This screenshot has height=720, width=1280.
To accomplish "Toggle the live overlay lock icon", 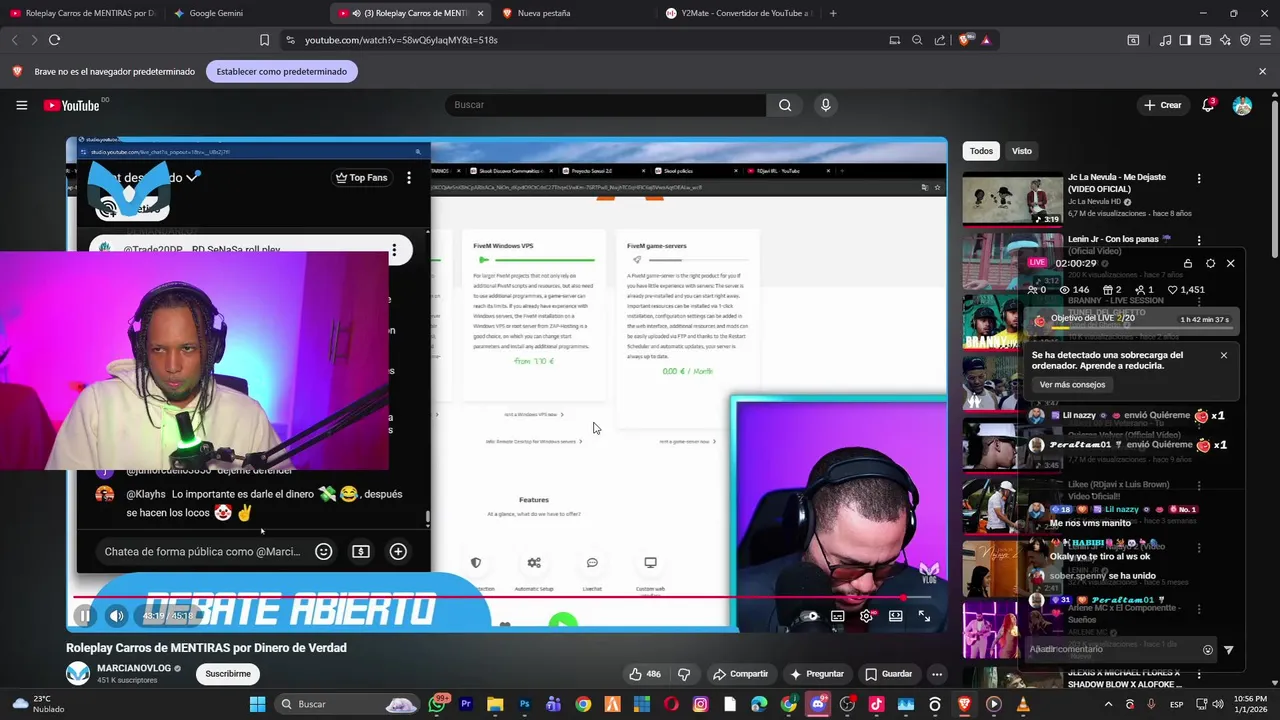I will point(1188,263).
